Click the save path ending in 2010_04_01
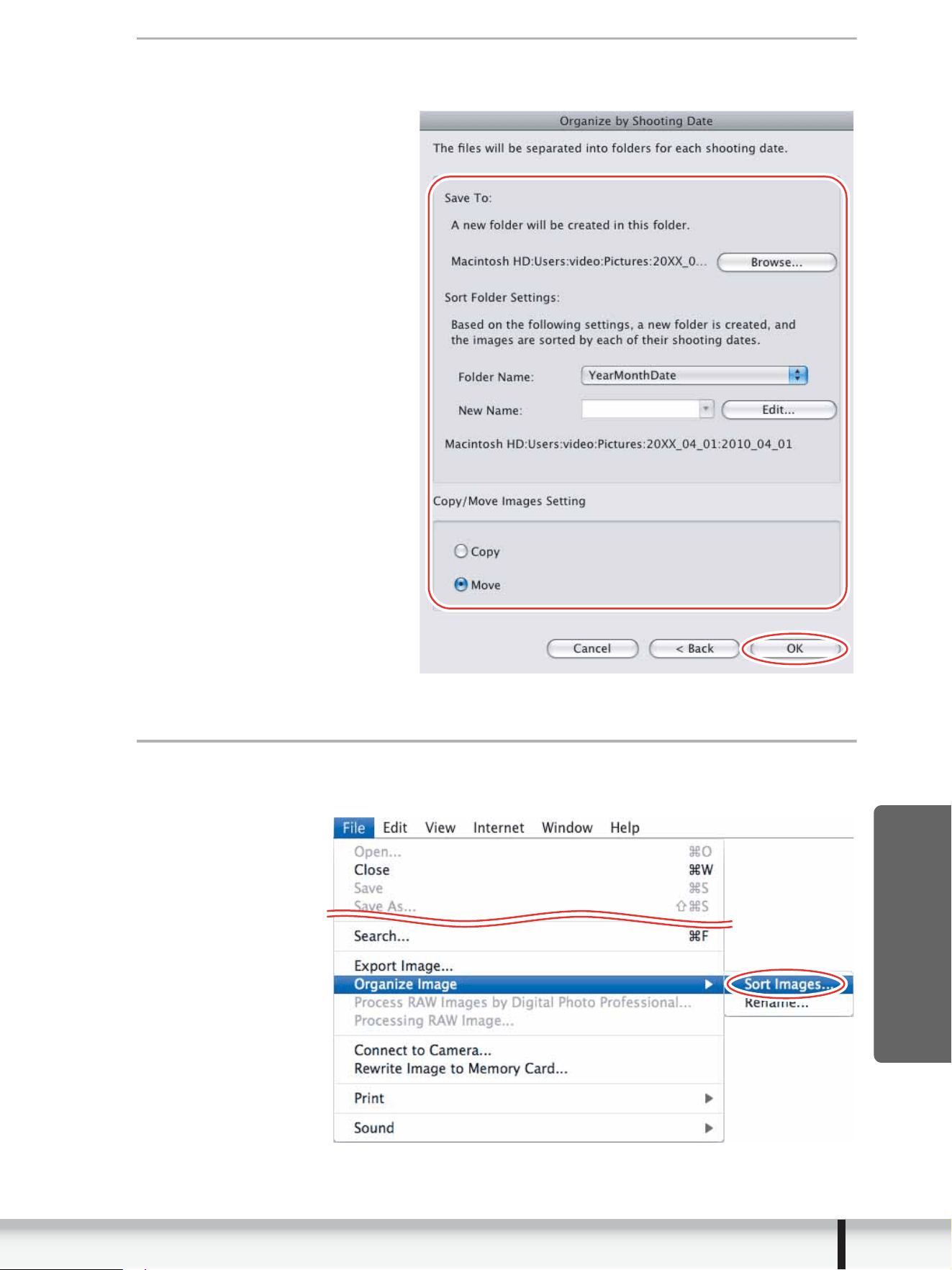The width and height of the screenshot is (952, 1270). [618, 444]
